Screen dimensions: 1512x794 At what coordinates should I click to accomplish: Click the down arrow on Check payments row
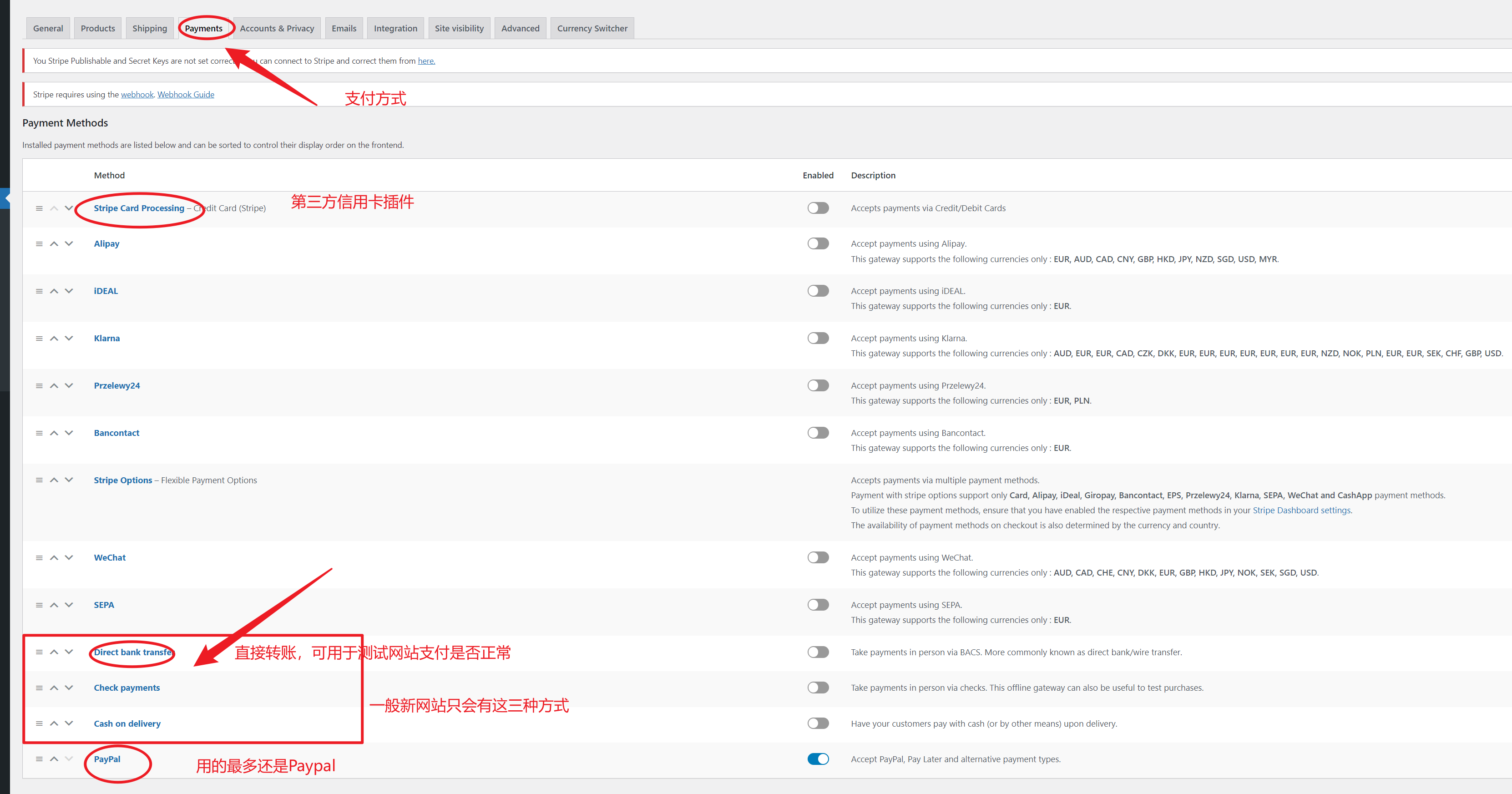click(x=69, y=687)
